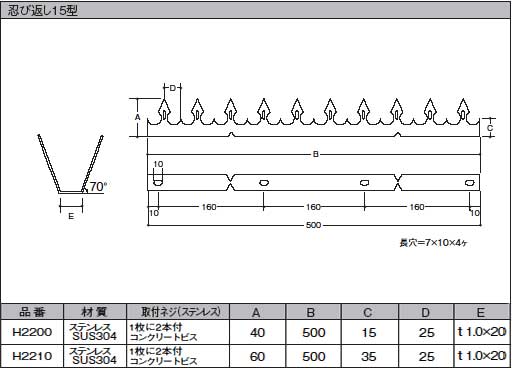This screenshot has width=512, height=369.
Task: Click the overall 500 length dimension
Action: 313,225
